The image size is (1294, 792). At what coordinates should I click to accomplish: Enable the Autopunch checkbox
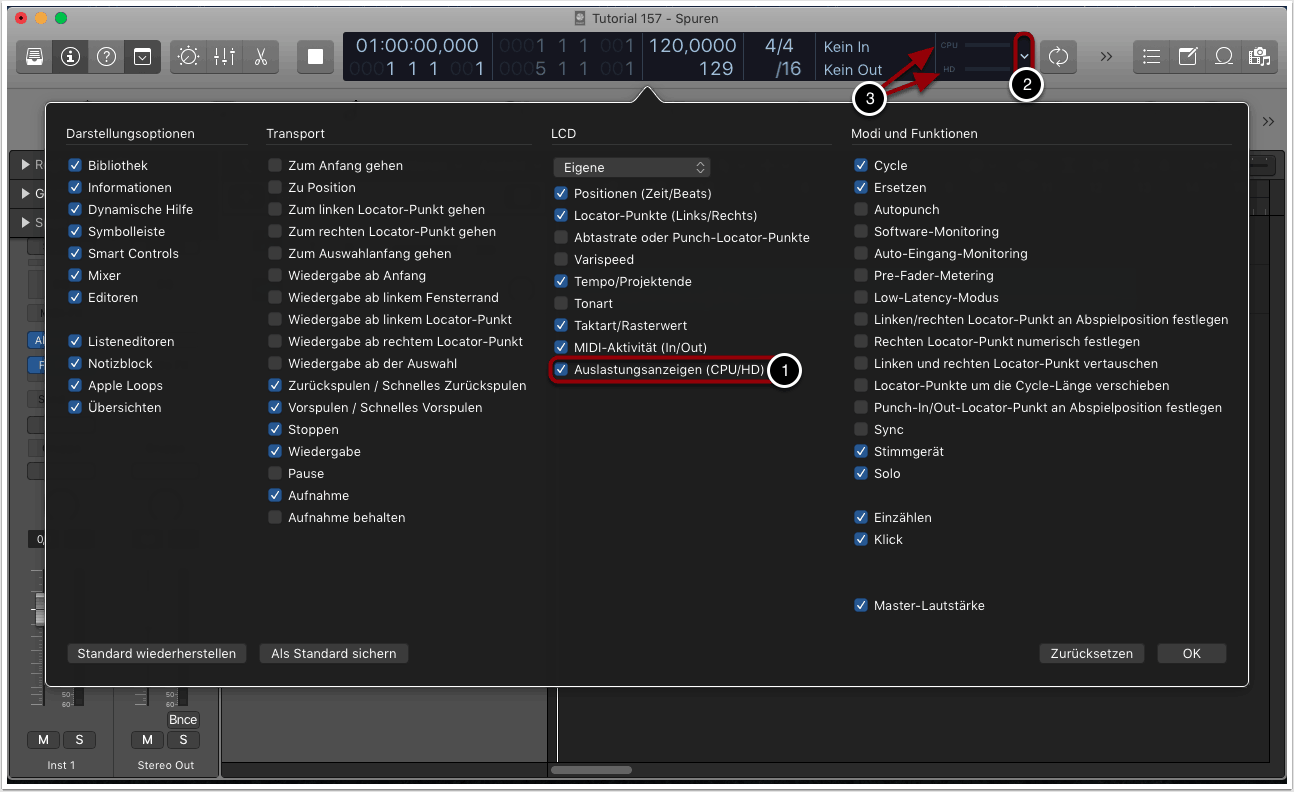[x=861, y=209]
